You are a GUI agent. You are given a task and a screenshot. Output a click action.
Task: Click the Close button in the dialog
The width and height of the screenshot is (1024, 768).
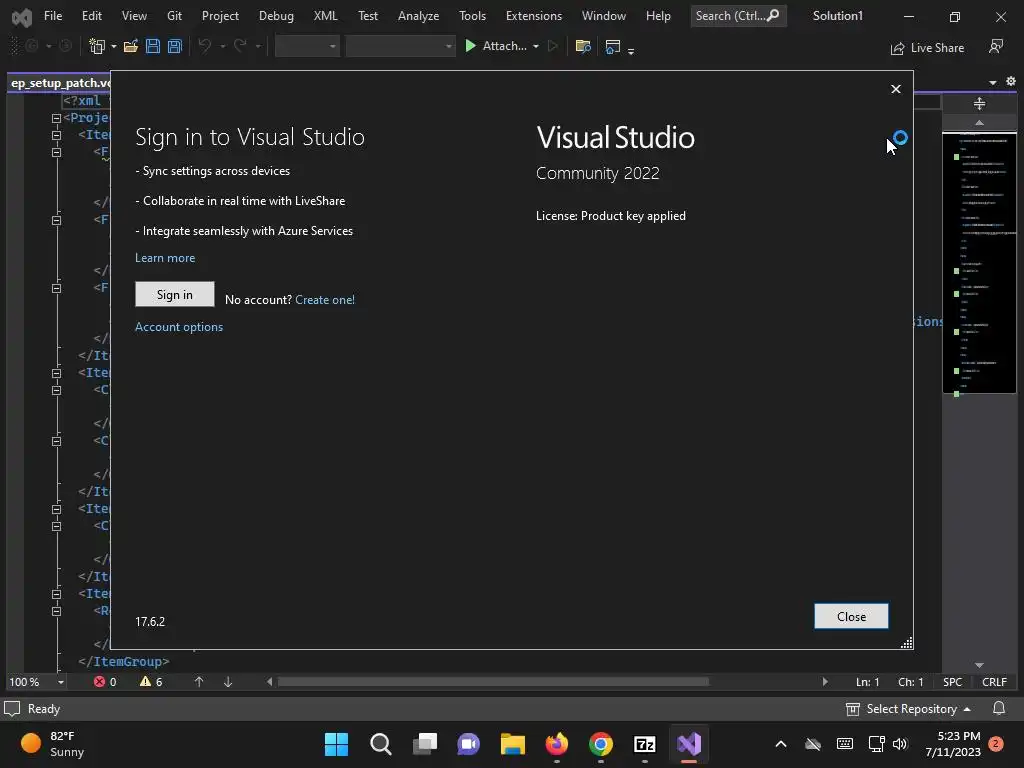(x=851, y=616)
